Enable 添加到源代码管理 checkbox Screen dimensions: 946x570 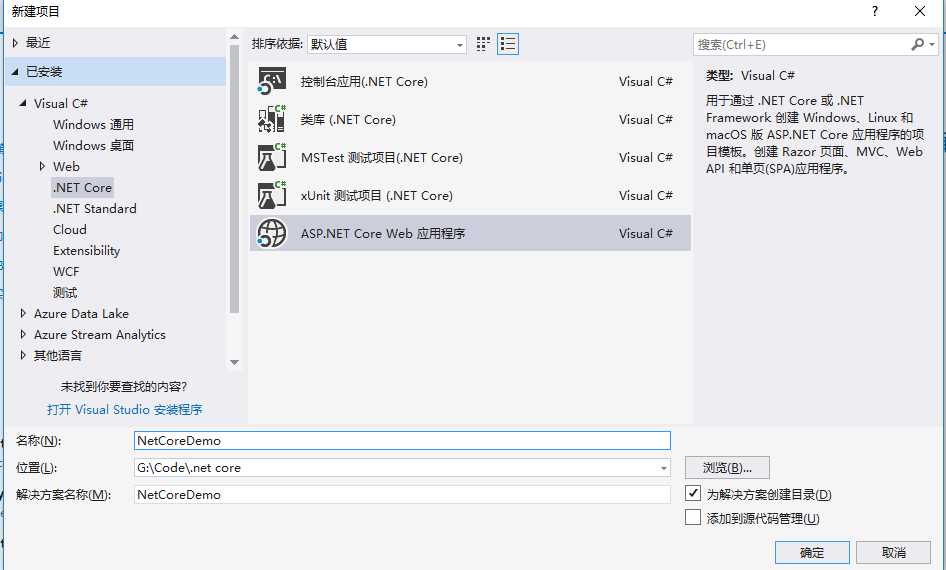point(693,518)
